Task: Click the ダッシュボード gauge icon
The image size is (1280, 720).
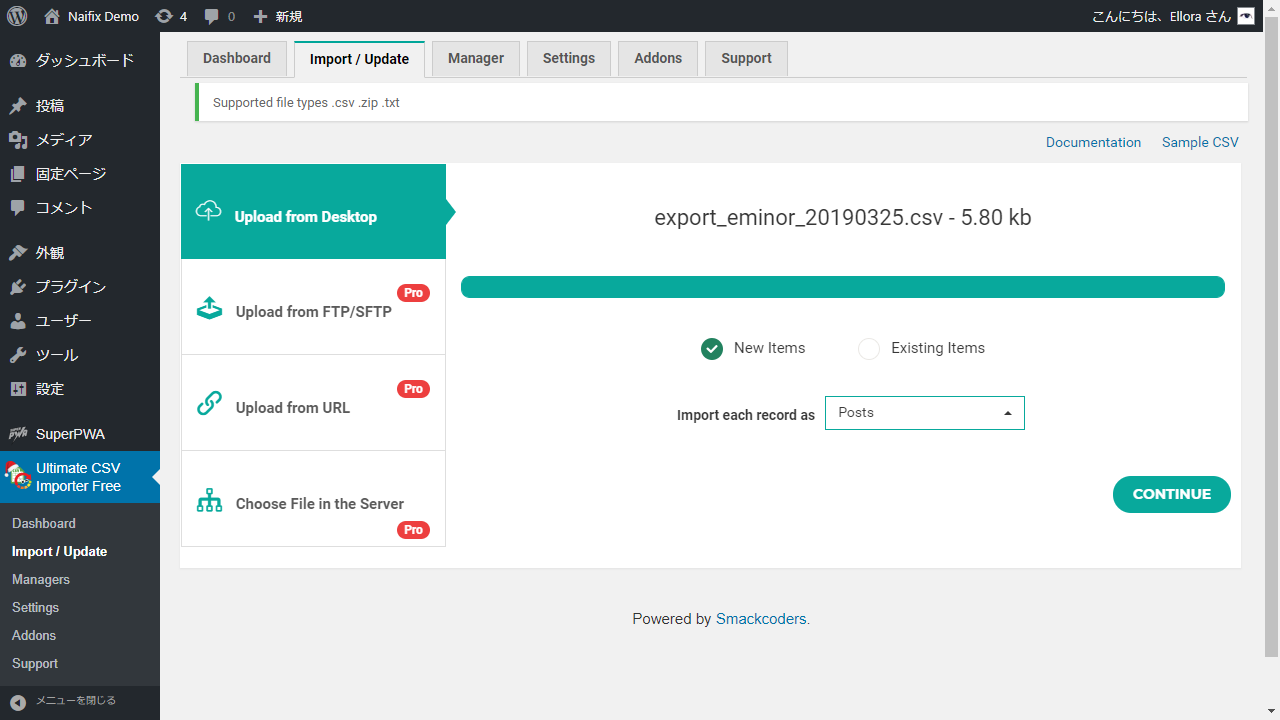Action: click(18, 60)
